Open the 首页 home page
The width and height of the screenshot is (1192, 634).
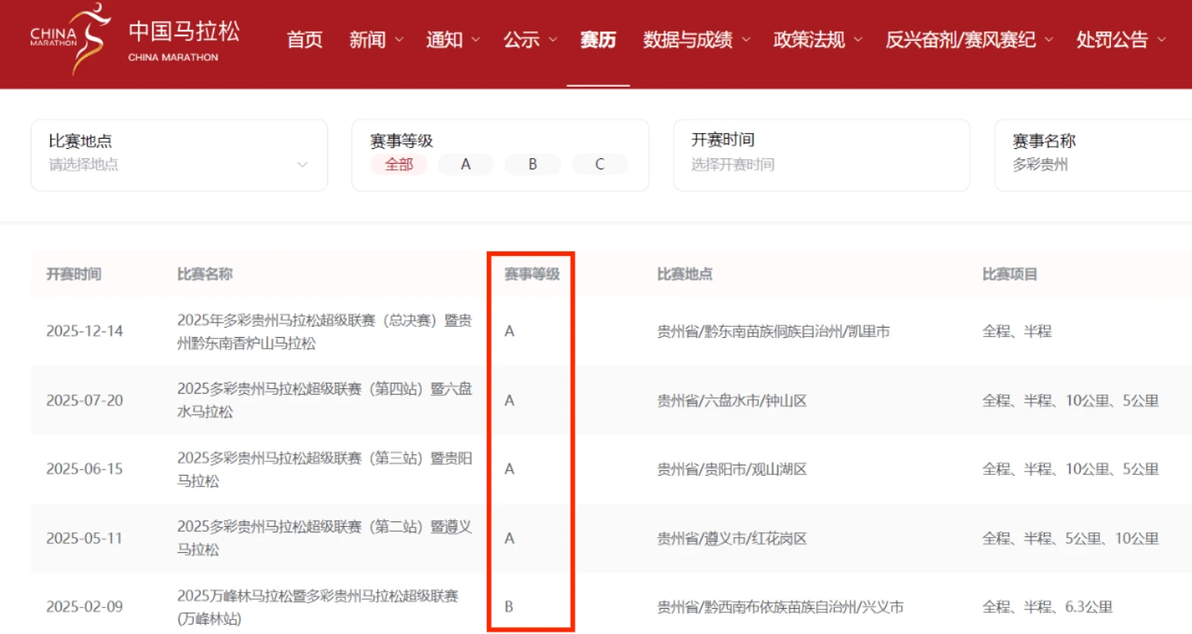[304, 40]
